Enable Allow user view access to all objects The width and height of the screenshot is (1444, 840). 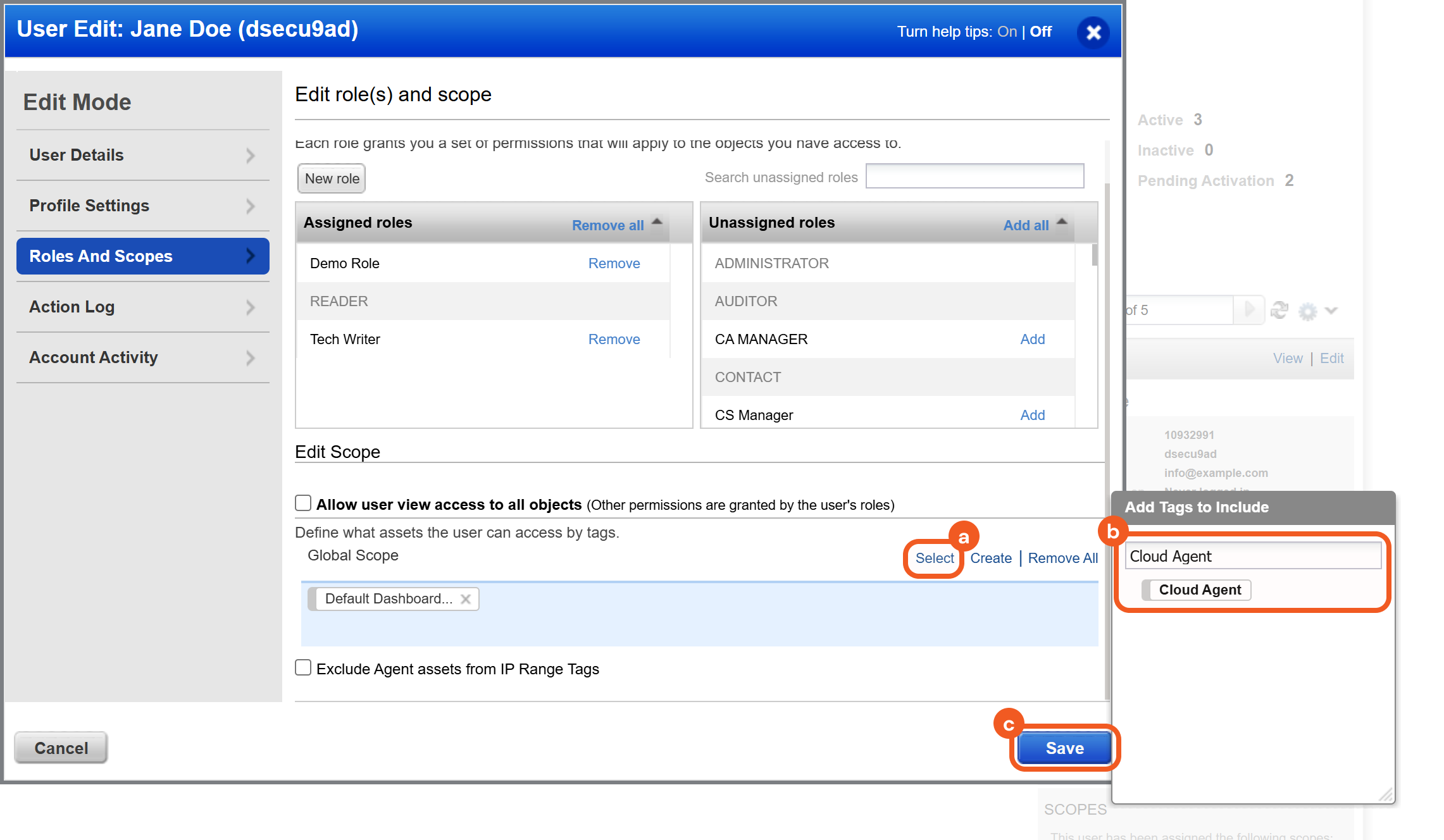click(x=303, y=503)
